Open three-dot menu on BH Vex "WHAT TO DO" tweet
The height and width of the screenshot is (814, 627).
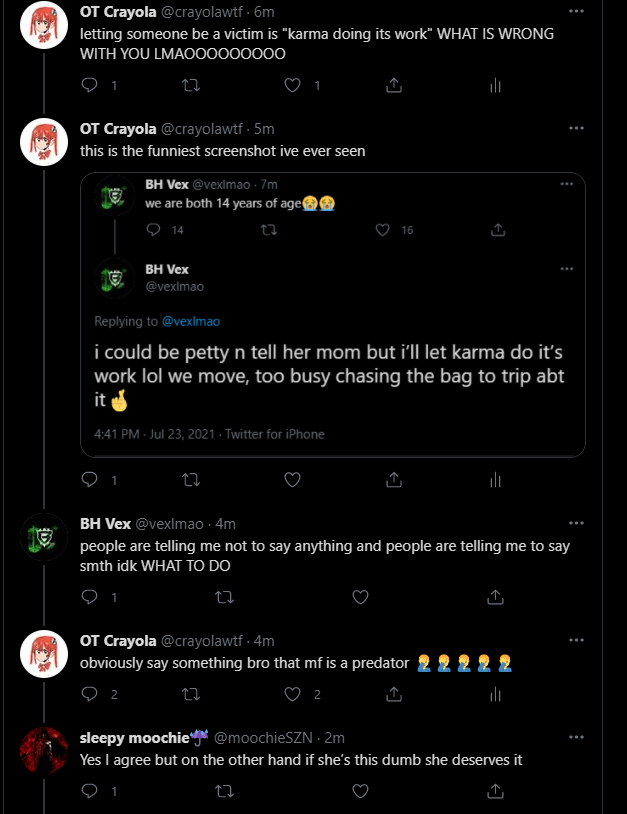[x=576, y=522]
